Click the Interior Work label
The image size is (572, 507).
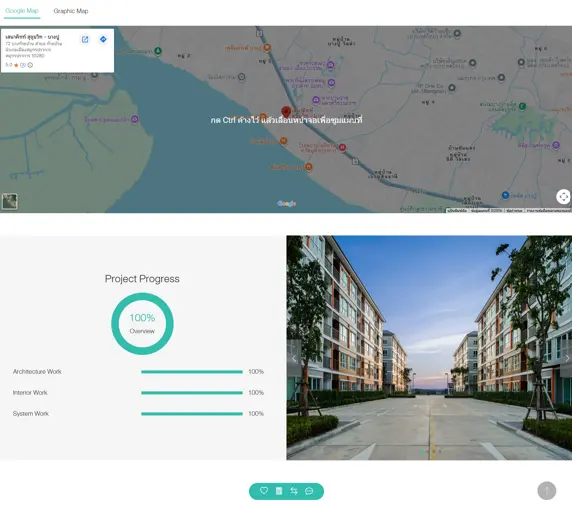(30, 393)
